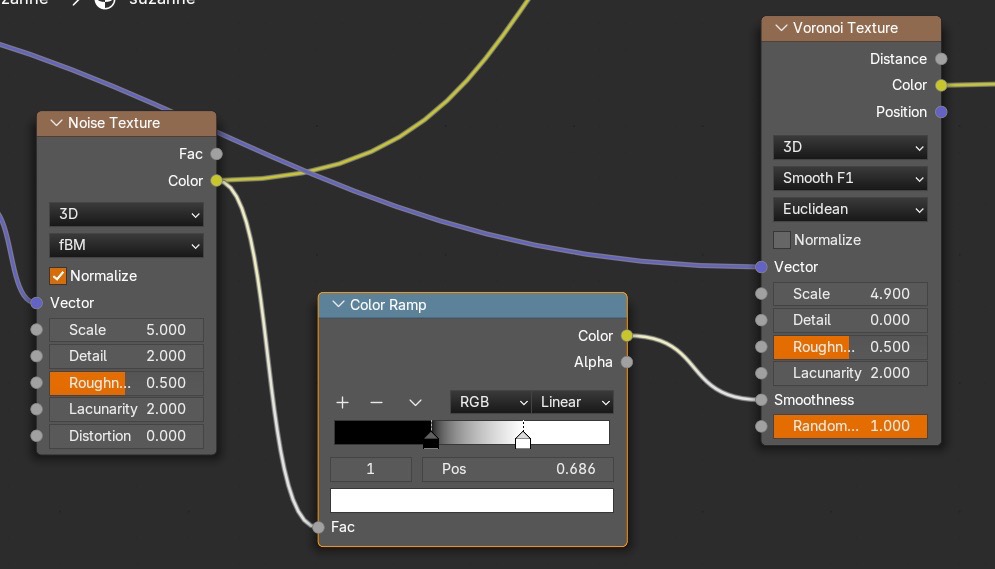Viewport: 995px width, 569px height.
Task: Select the Voronoi Texture node title
Action: point(845,28)
